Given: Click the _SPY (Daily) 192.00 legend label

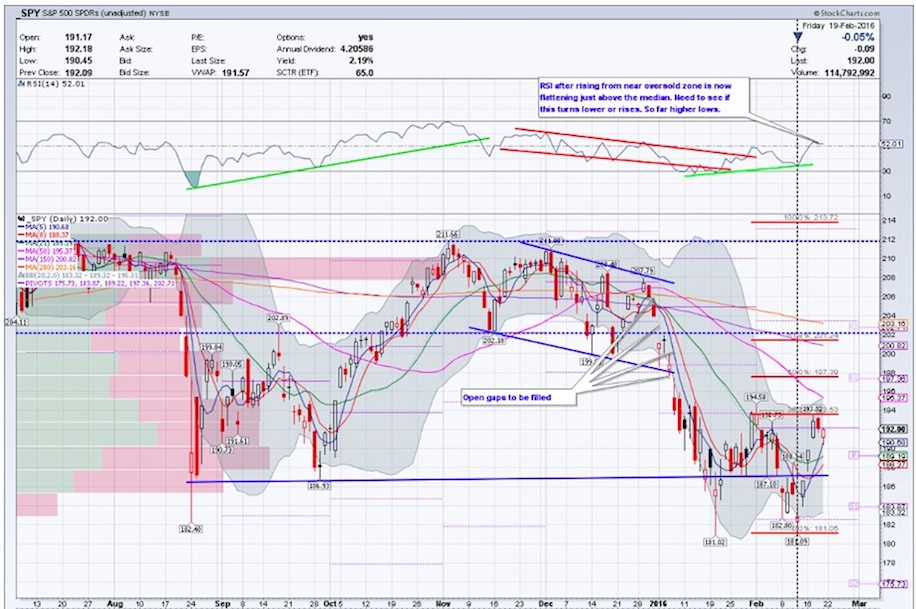Looking at the screenshot, I should pyautogui.click(x=67, y=219).
